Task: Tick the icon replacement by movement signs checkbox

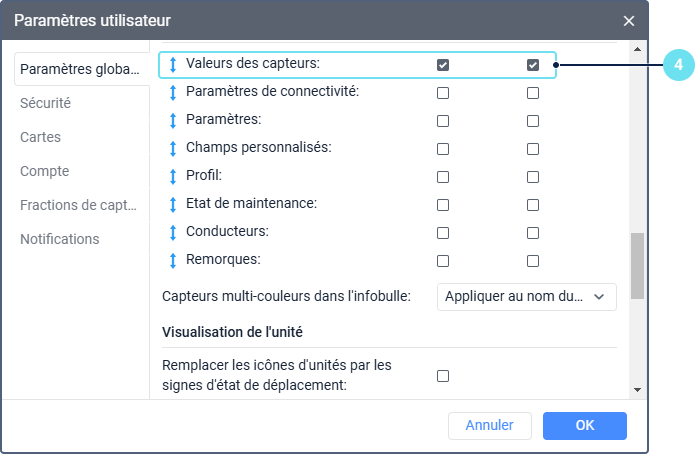Action: tap(443, 376)
